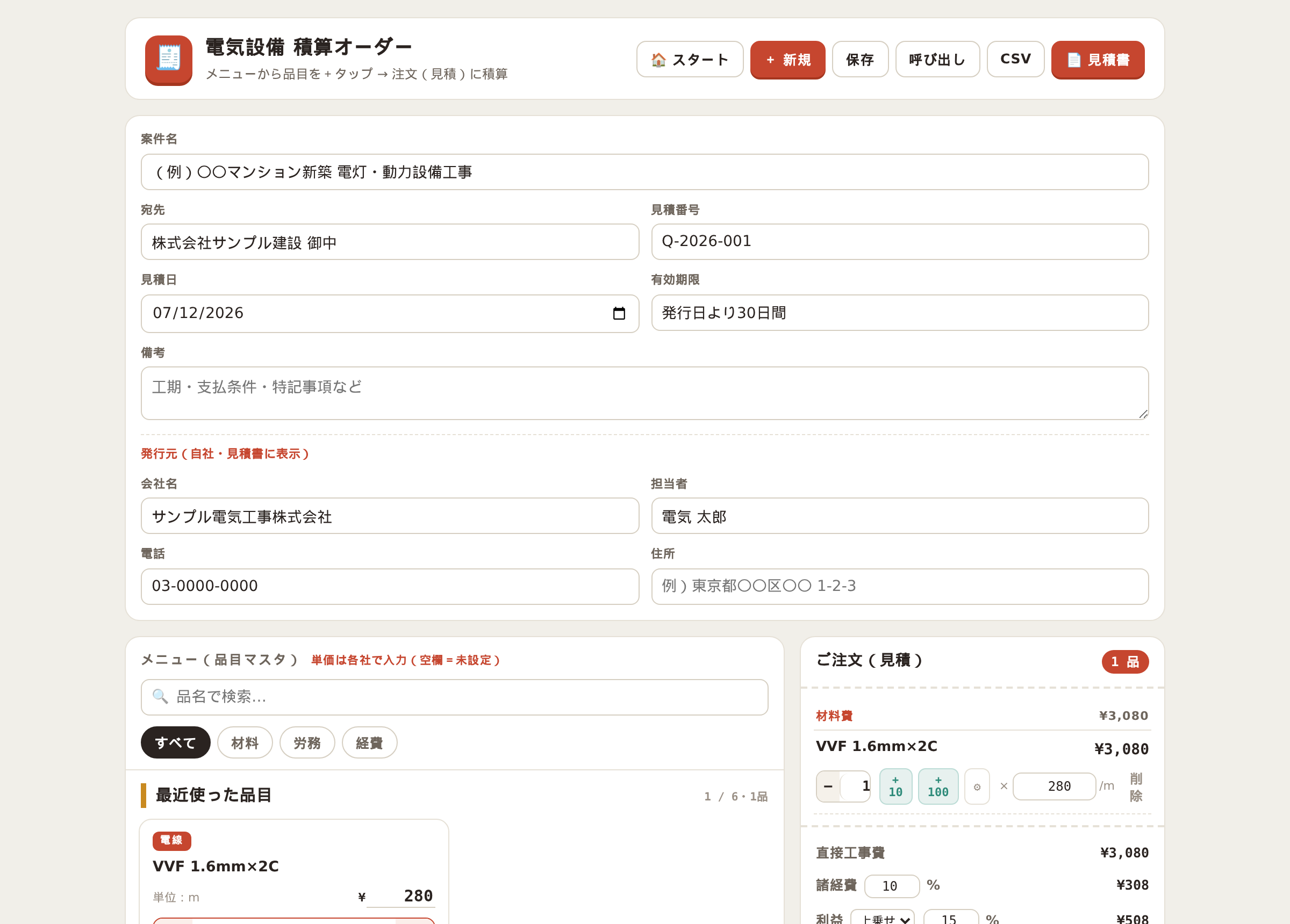Export data with the CSV button

click(x=1015, y=59)
